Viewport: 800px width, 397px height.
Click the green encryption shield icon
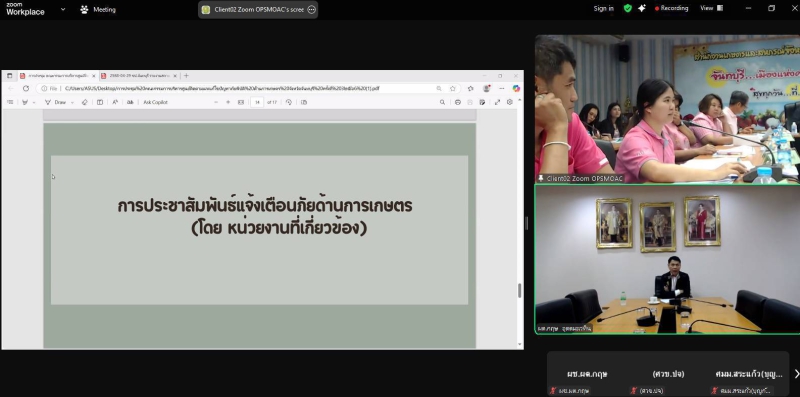(628, 9)
